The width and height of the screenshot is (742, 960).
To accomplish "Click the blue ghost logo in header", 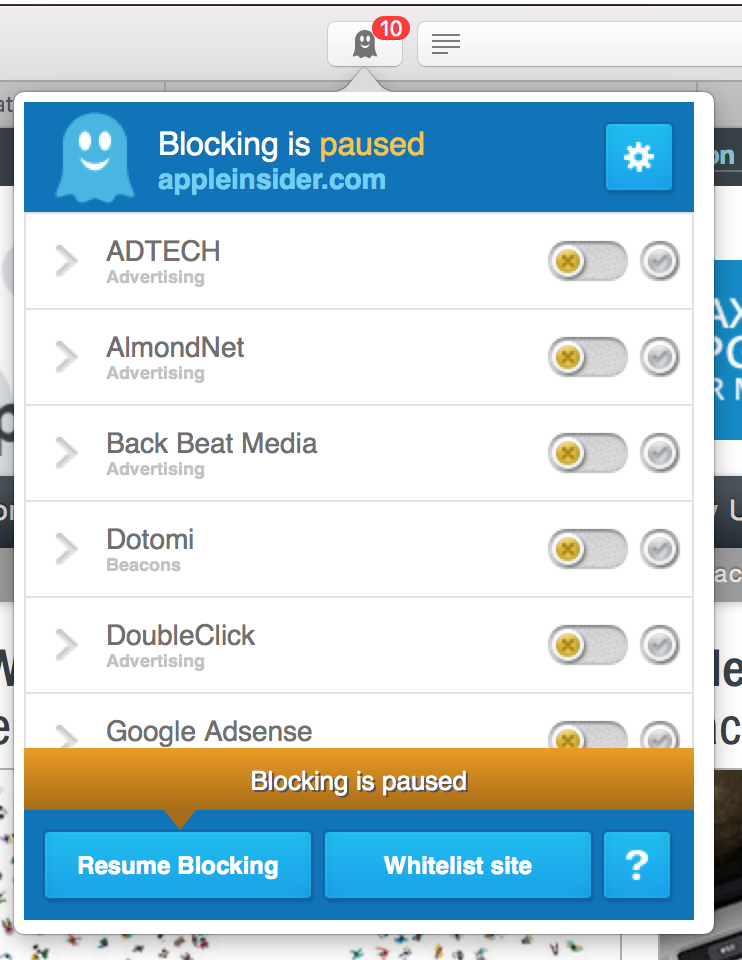I will pyautogui.click(x=94, y=158).
